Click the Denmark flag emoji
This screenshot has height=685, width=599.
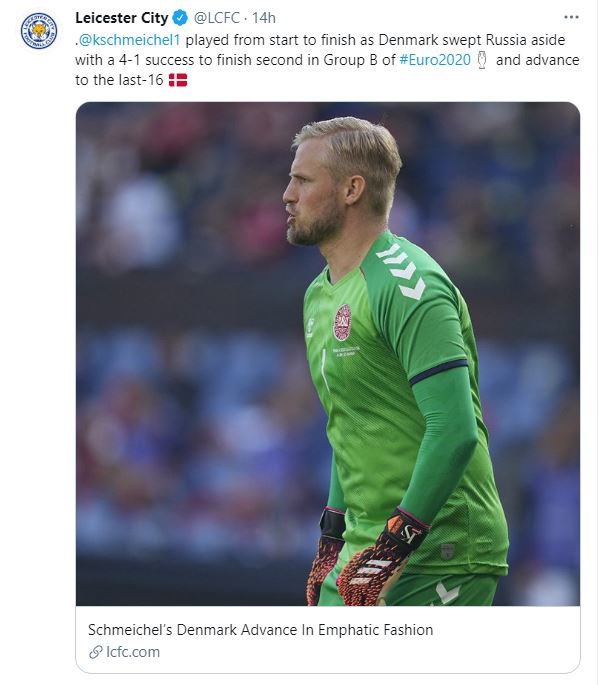click(178, 80)
